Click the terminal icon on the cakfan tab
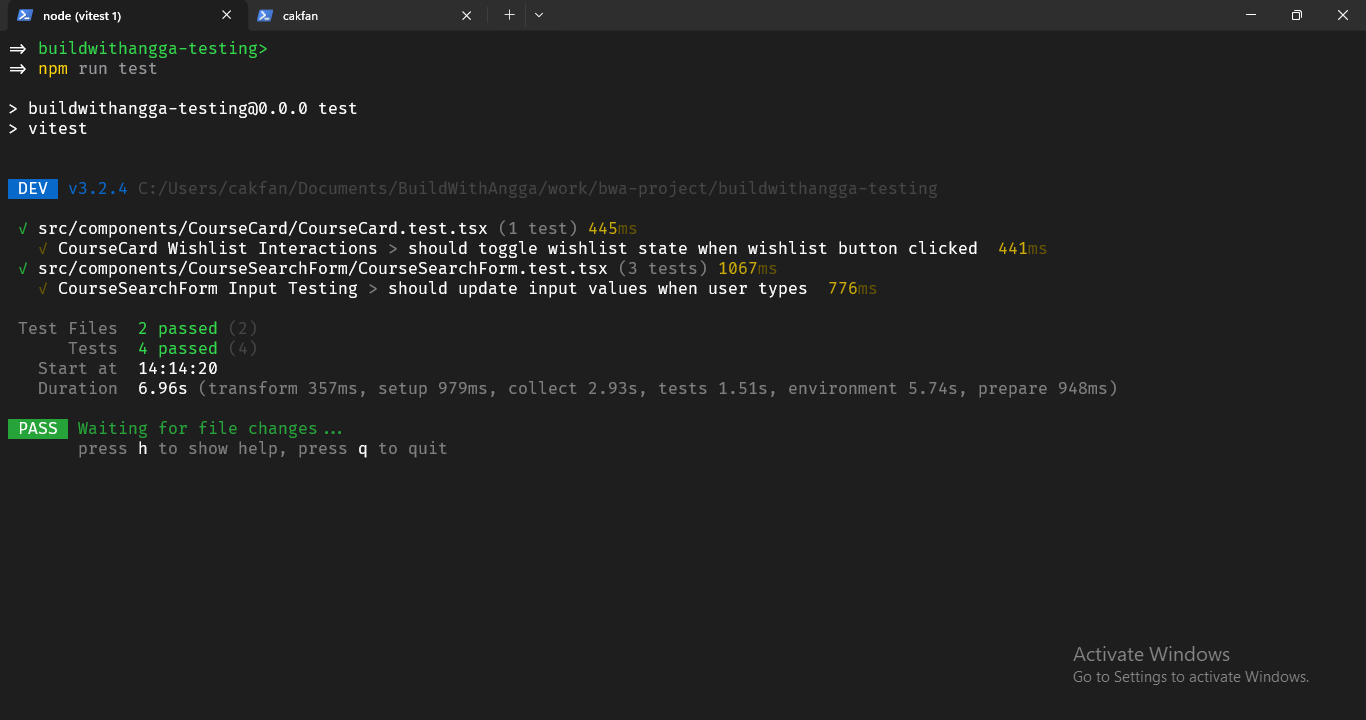The height and width of the screenshot is (720, 1366). [264, 15]
